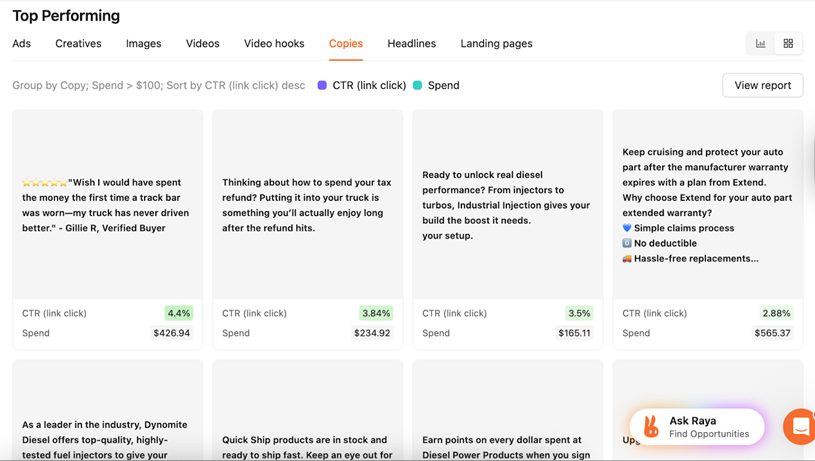Image resolution: width=815 pixels, height=461 pixels.
Task: Open the Ads tab
Action: click(21, 44)
